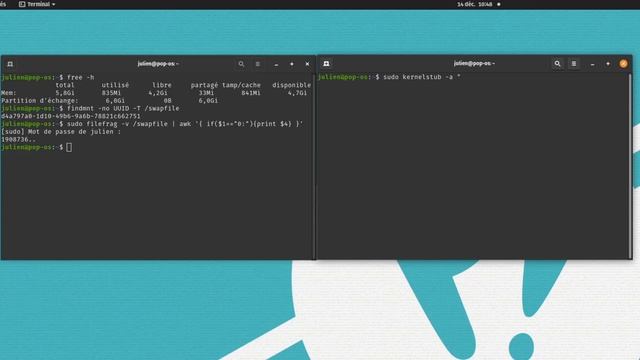Open hamburger menu in left terminal
Image resolution: width=640 pixels, height=360 pixels.
(x=258, y=64)
